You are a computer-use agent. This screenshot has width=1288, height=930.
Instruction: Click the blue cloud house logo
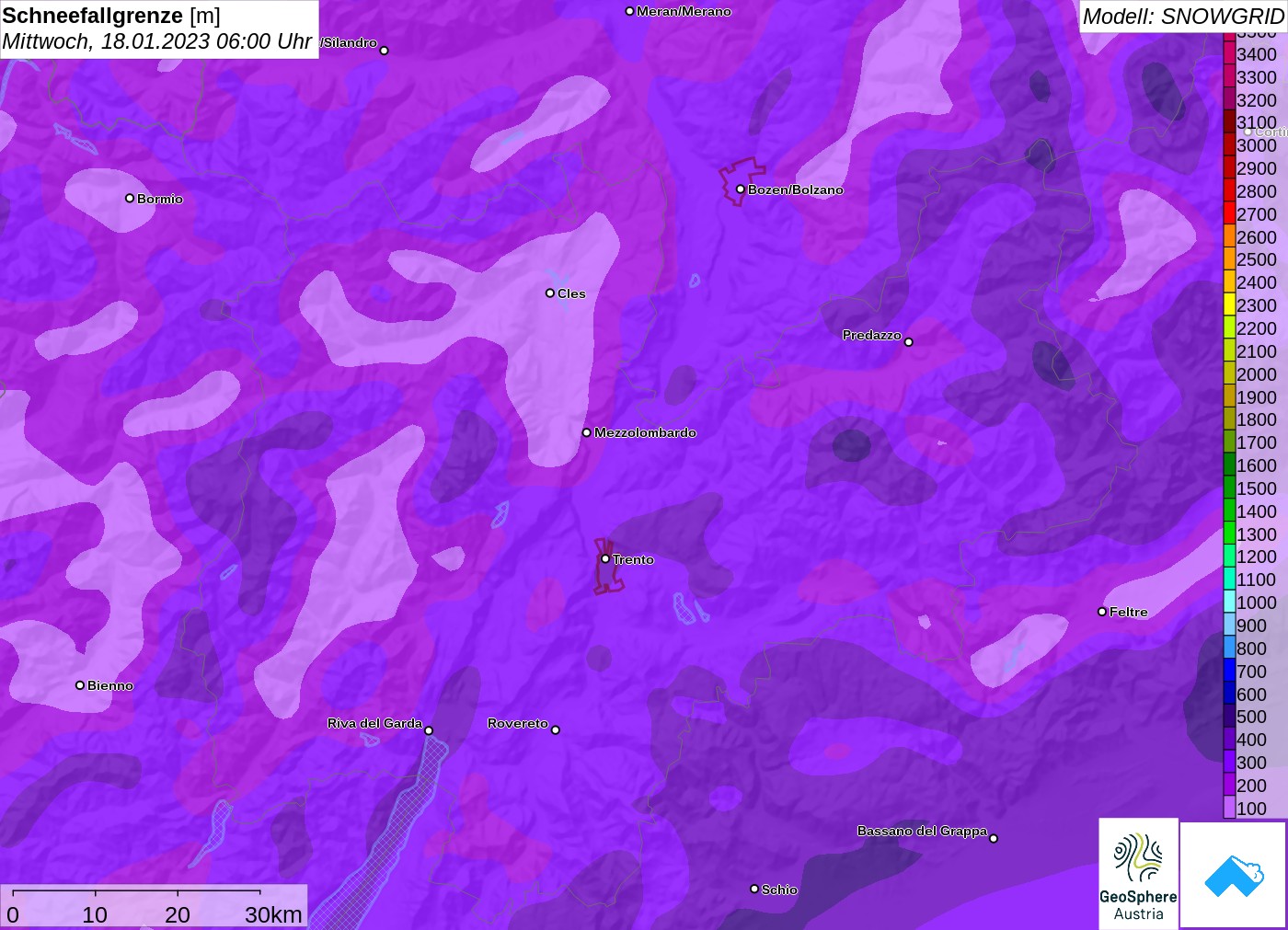(x=1234, y=876)
